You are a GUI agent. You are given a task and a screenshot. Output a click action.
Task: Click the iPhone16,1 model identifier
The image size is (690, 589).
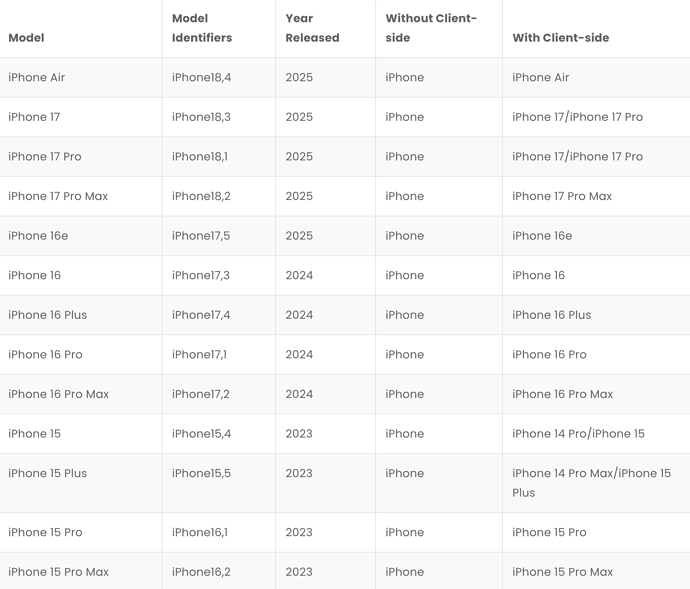tap(200, 532)
